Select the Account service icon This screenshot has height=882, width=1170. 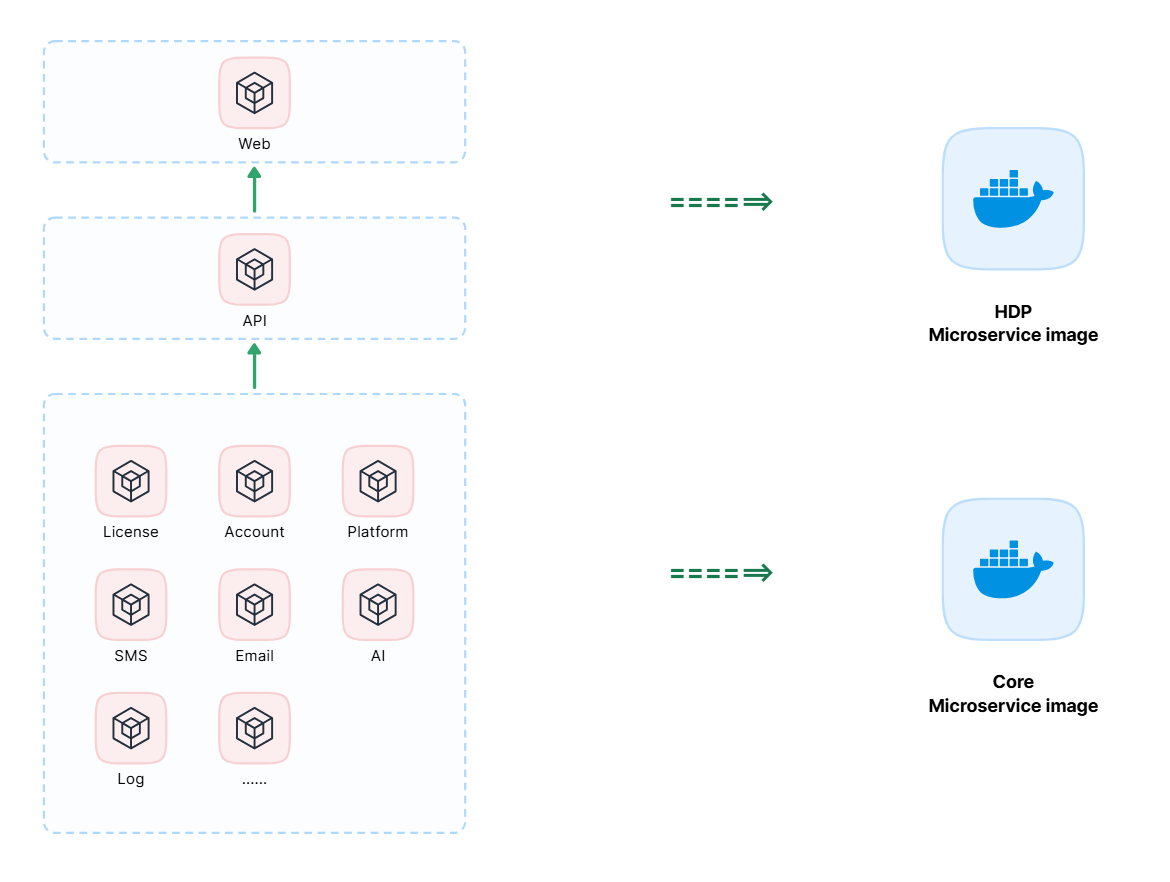tap(254, 481)
